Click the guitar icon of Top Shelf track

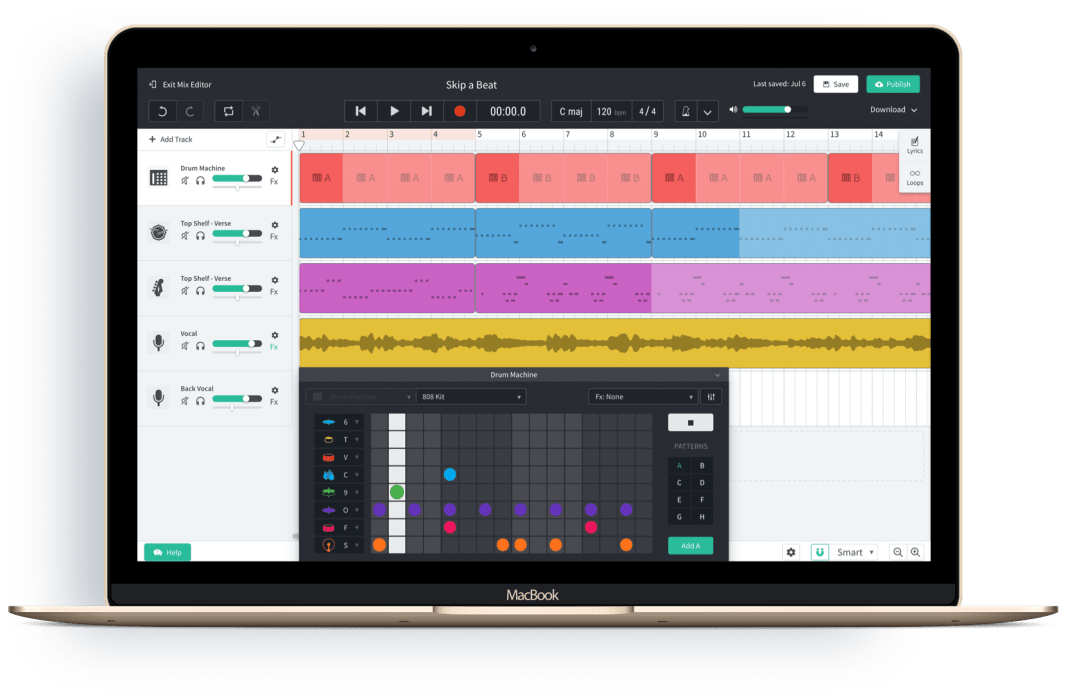coord(159,287)
